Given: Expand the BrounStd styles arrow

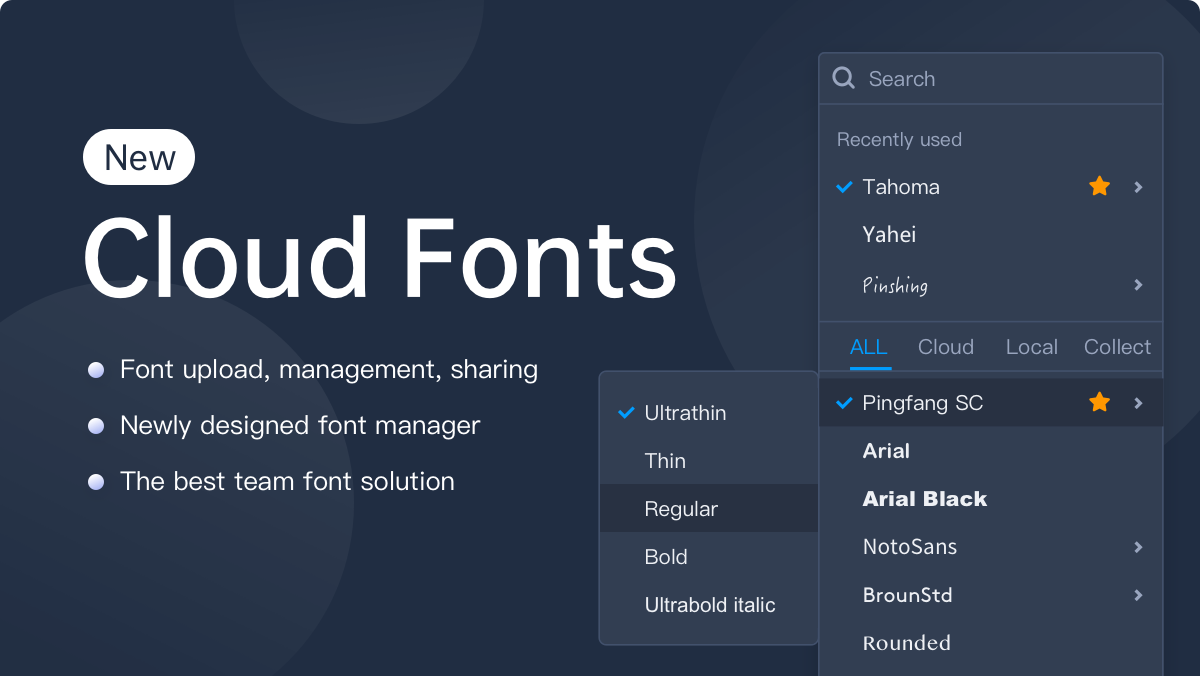Looking at the screenshot, I should pyautogui.click(x=1138, y=595).
